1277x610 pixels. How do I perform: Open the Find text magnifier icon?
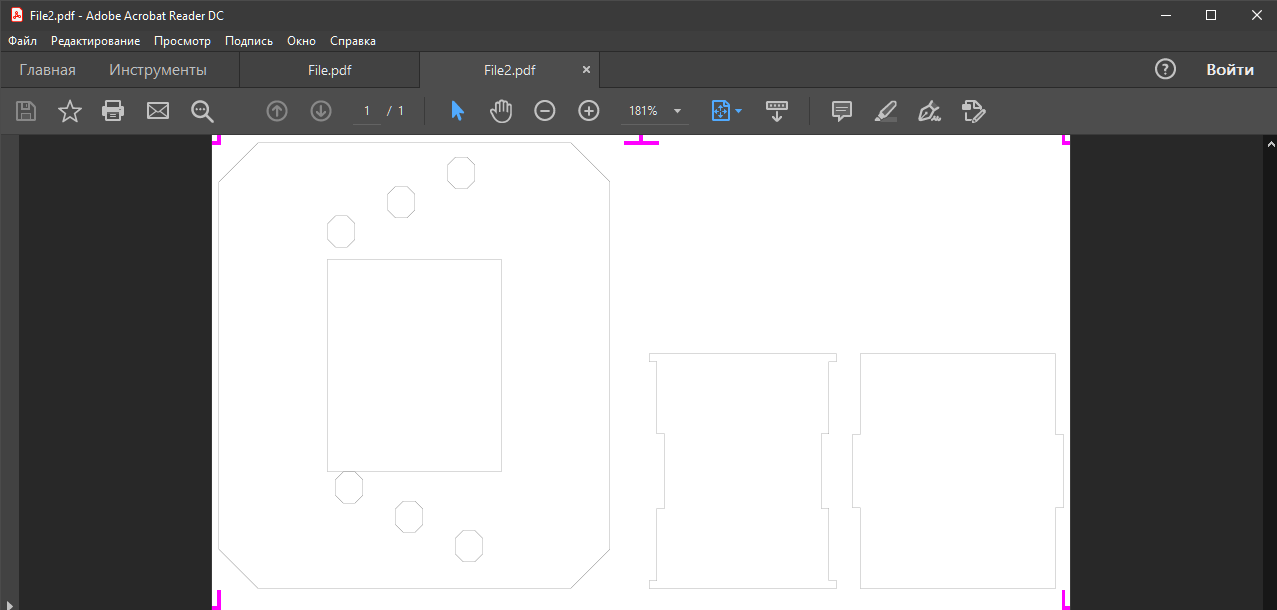coord(203,111)
